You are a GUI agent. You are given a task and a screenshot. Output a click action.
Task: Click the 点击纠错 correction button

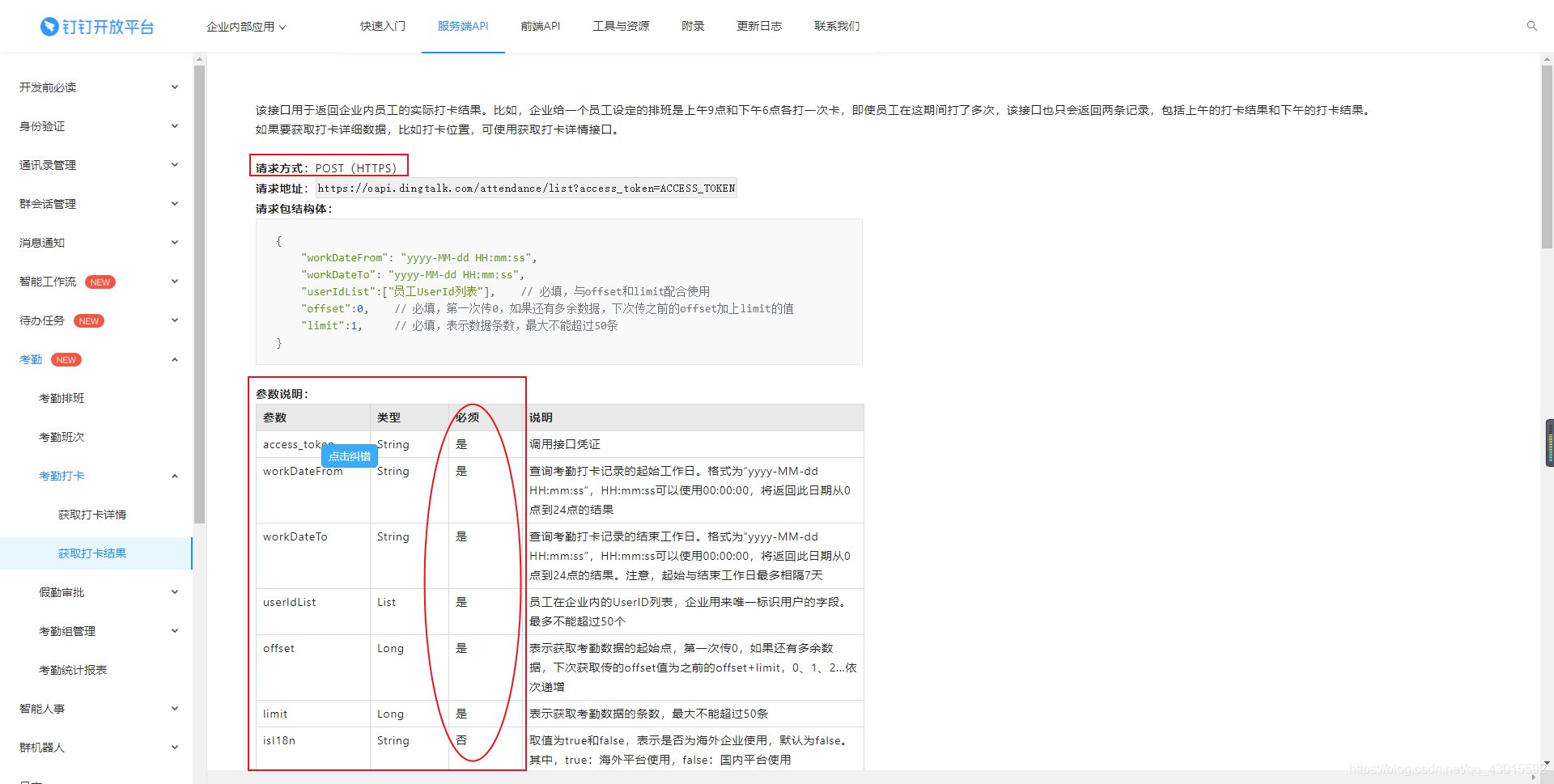[350, 456]
